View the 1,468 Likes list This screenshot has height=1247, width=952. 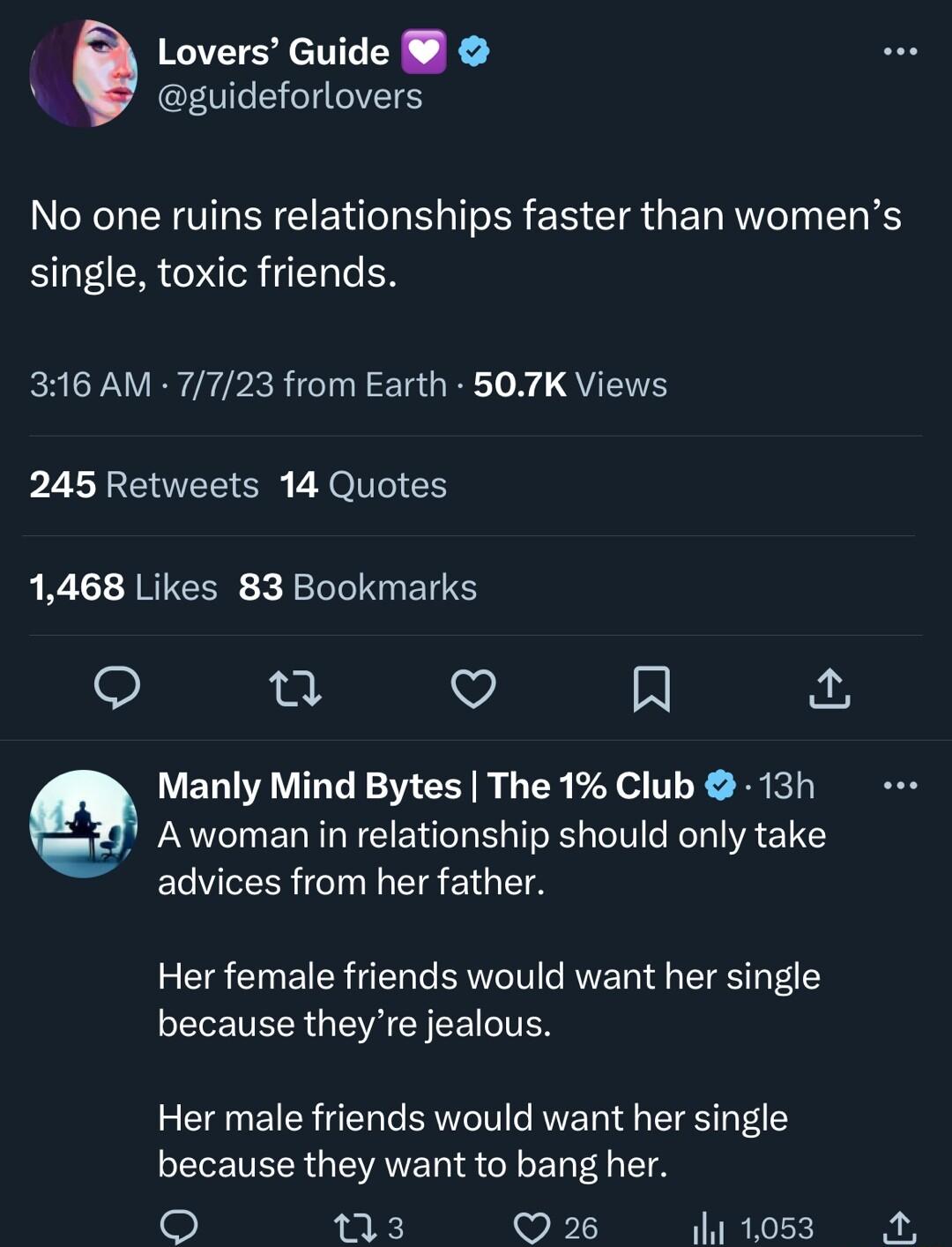(122, 586)
